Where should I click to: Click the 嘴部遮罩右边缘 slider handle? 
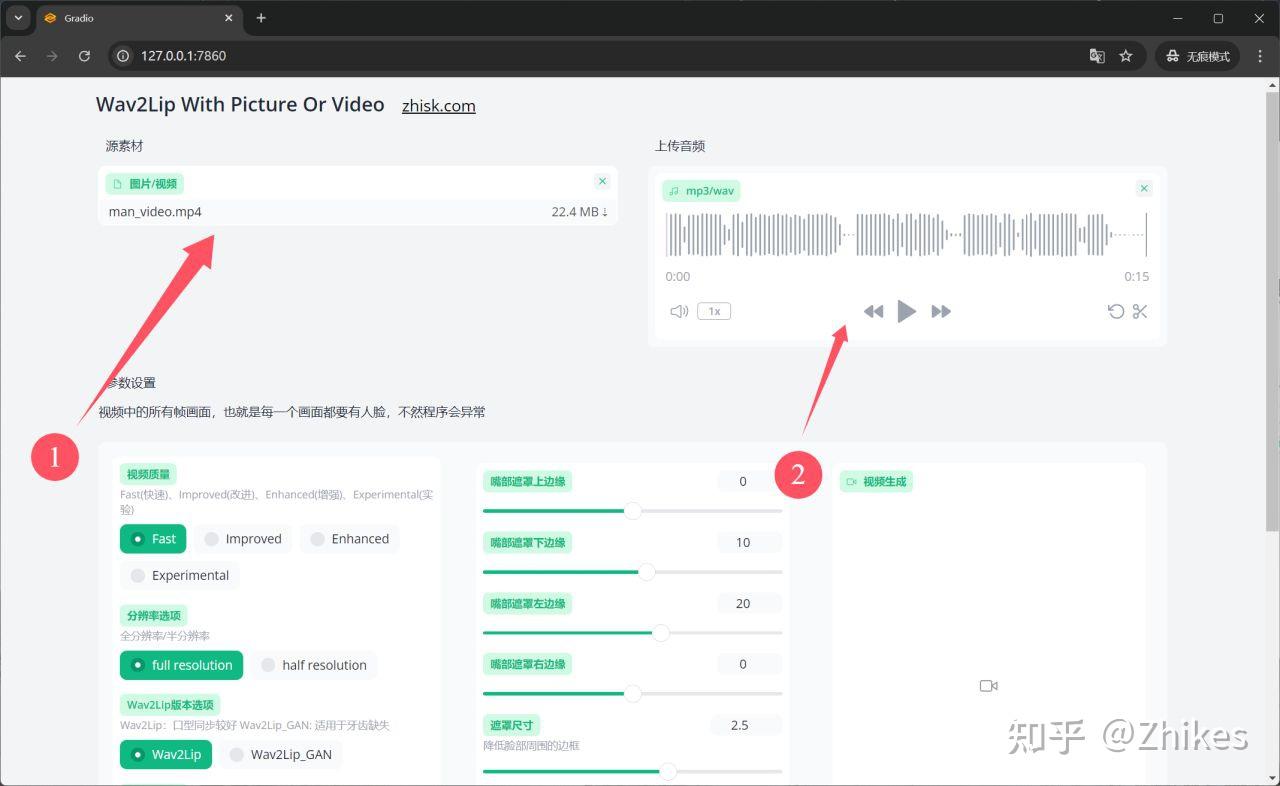[x=632, y=693]
